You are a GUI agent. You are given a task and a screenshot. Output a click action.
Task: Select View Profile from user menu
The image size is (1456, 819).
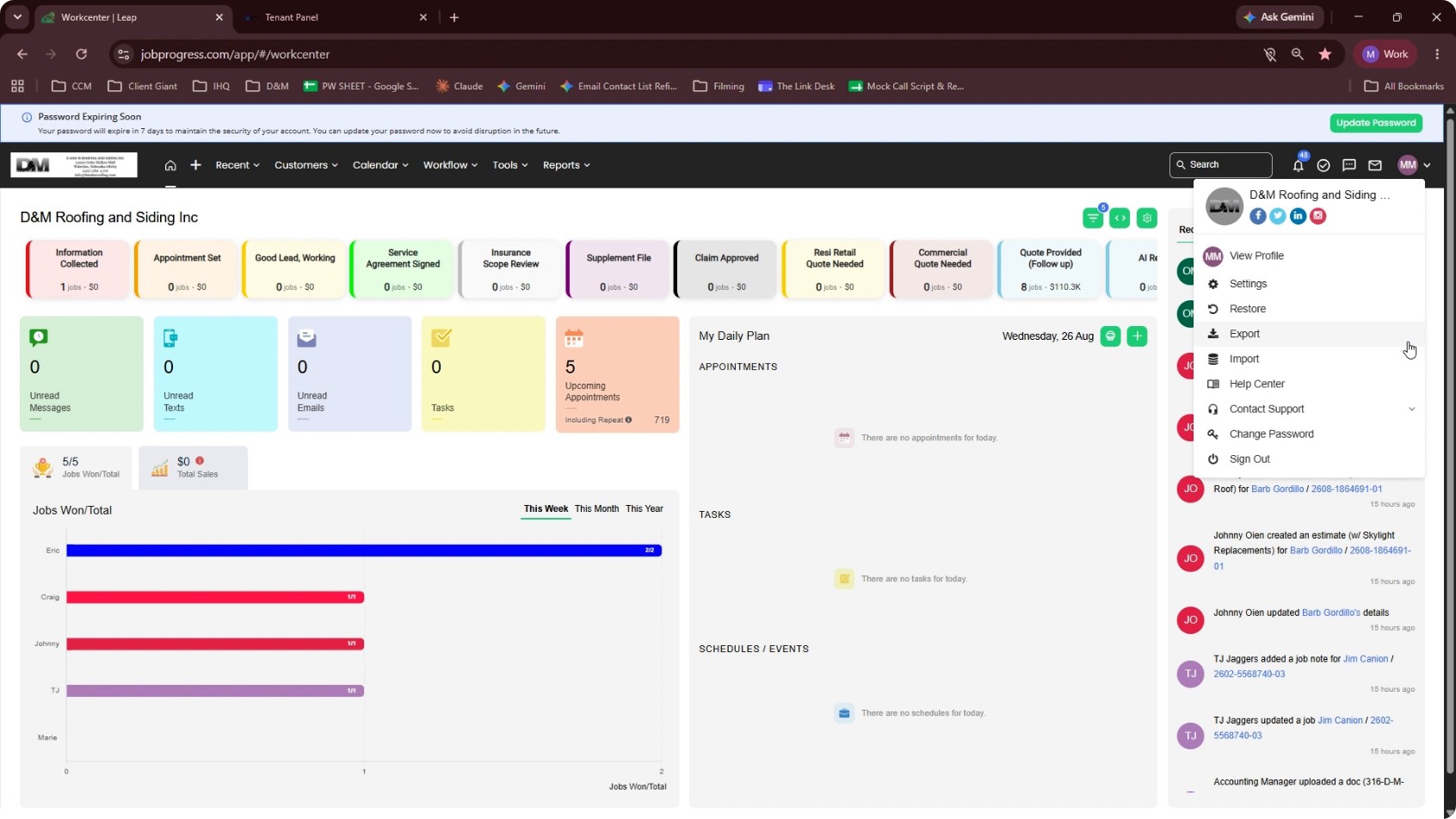coord(1310,256)
